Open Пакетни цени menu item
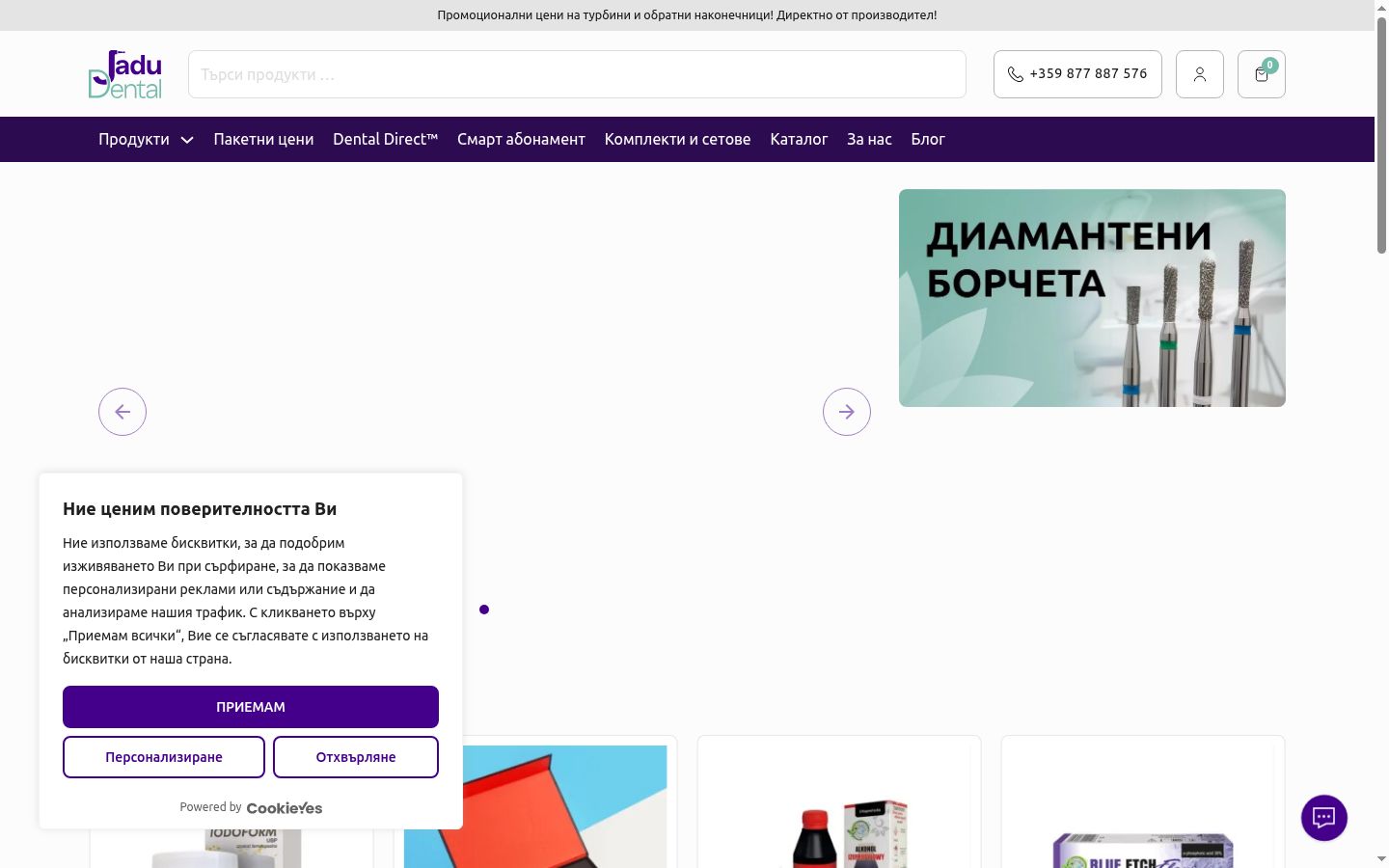The width and height of the screenshot is (1389, 868). coord(263,139)
